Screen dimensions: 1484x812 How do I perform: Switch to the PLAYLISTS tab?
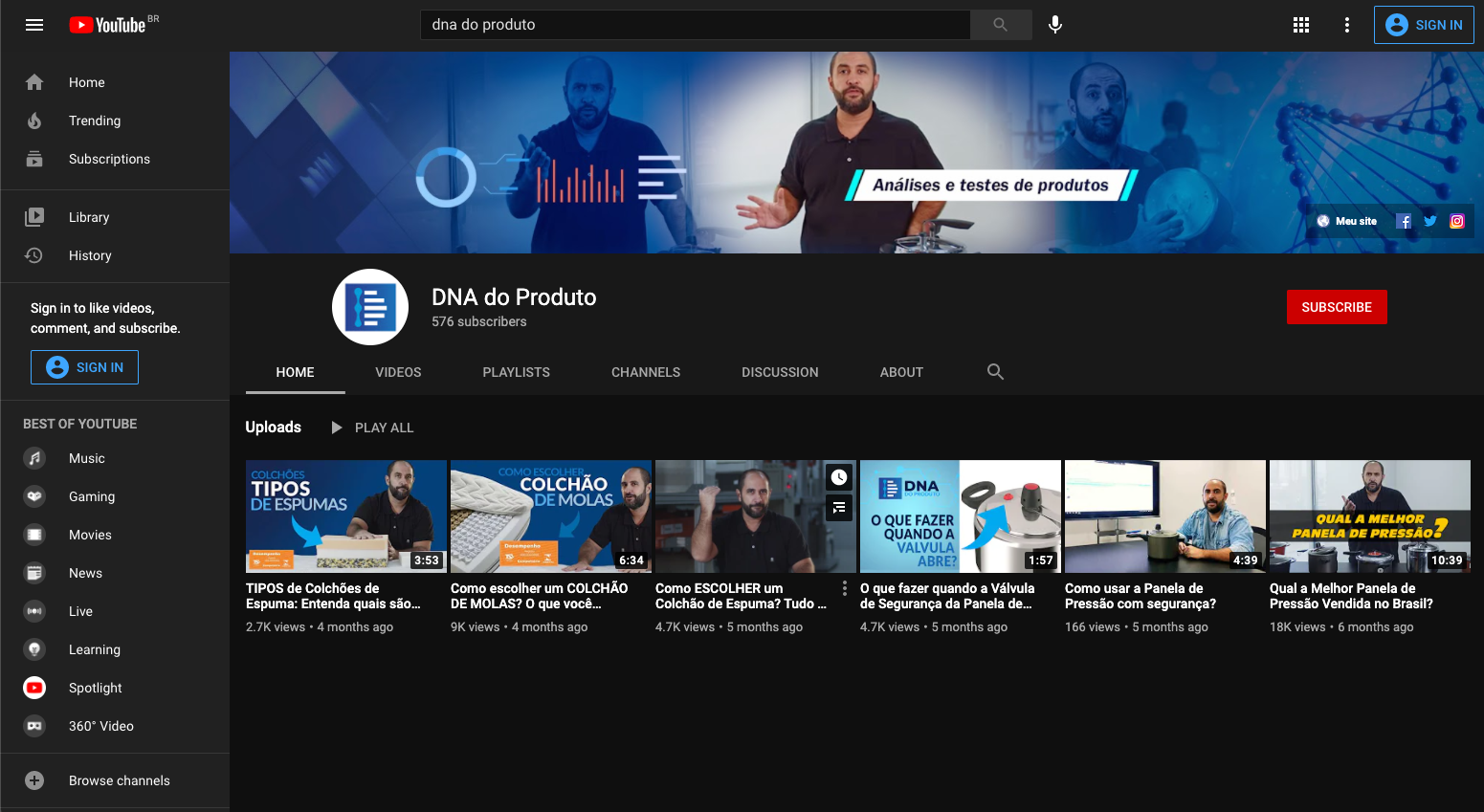(x=516, y=372)
